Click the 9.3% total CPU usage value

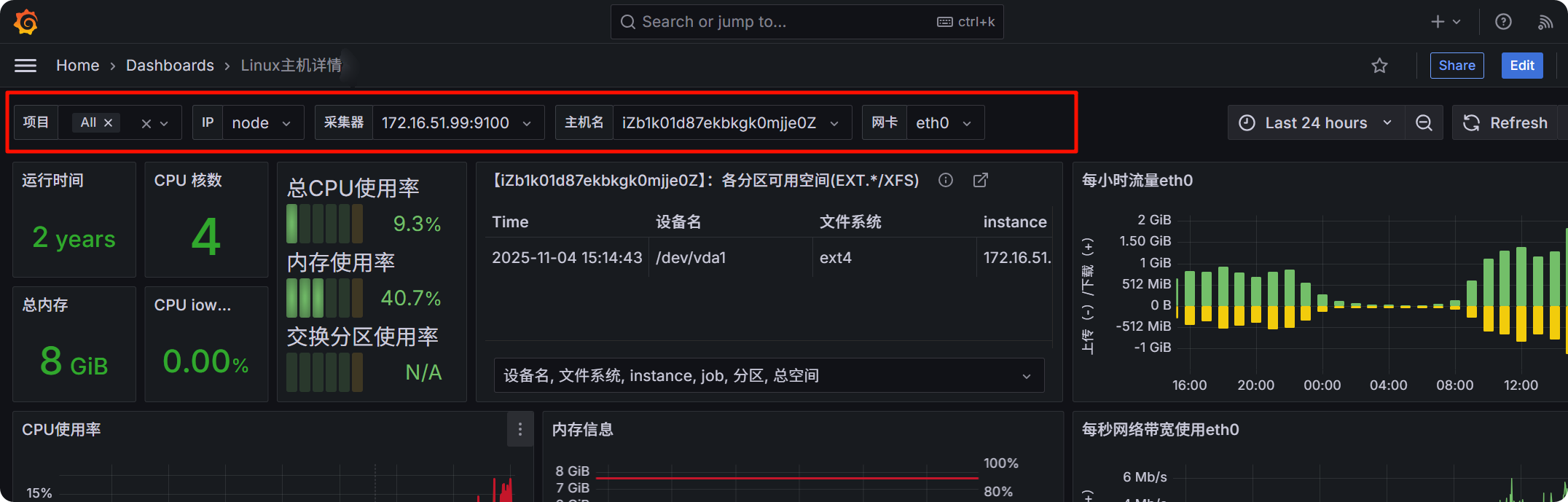(x=417, y=224)
